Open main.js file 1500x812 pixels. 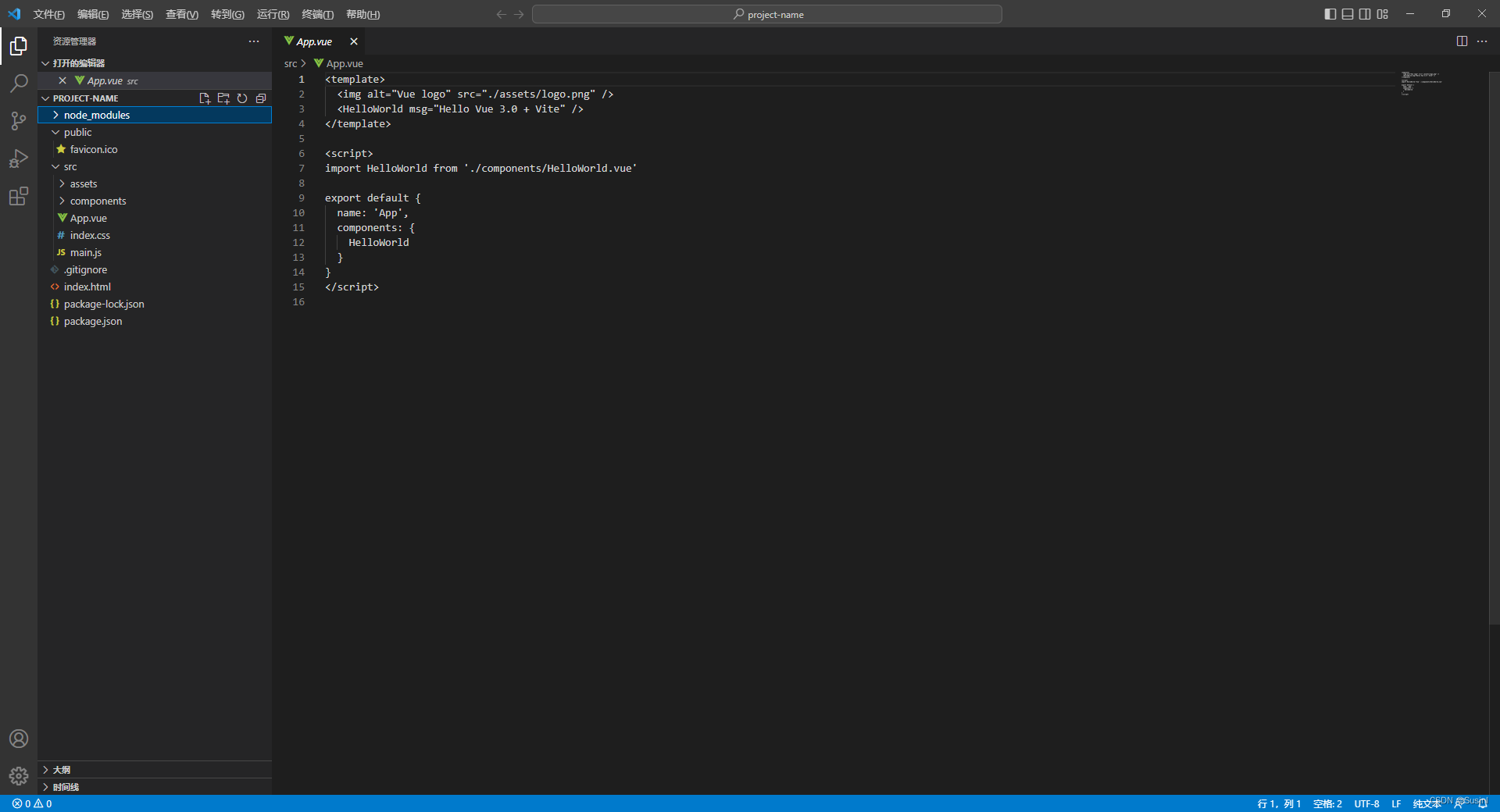(x=155, y=252)
